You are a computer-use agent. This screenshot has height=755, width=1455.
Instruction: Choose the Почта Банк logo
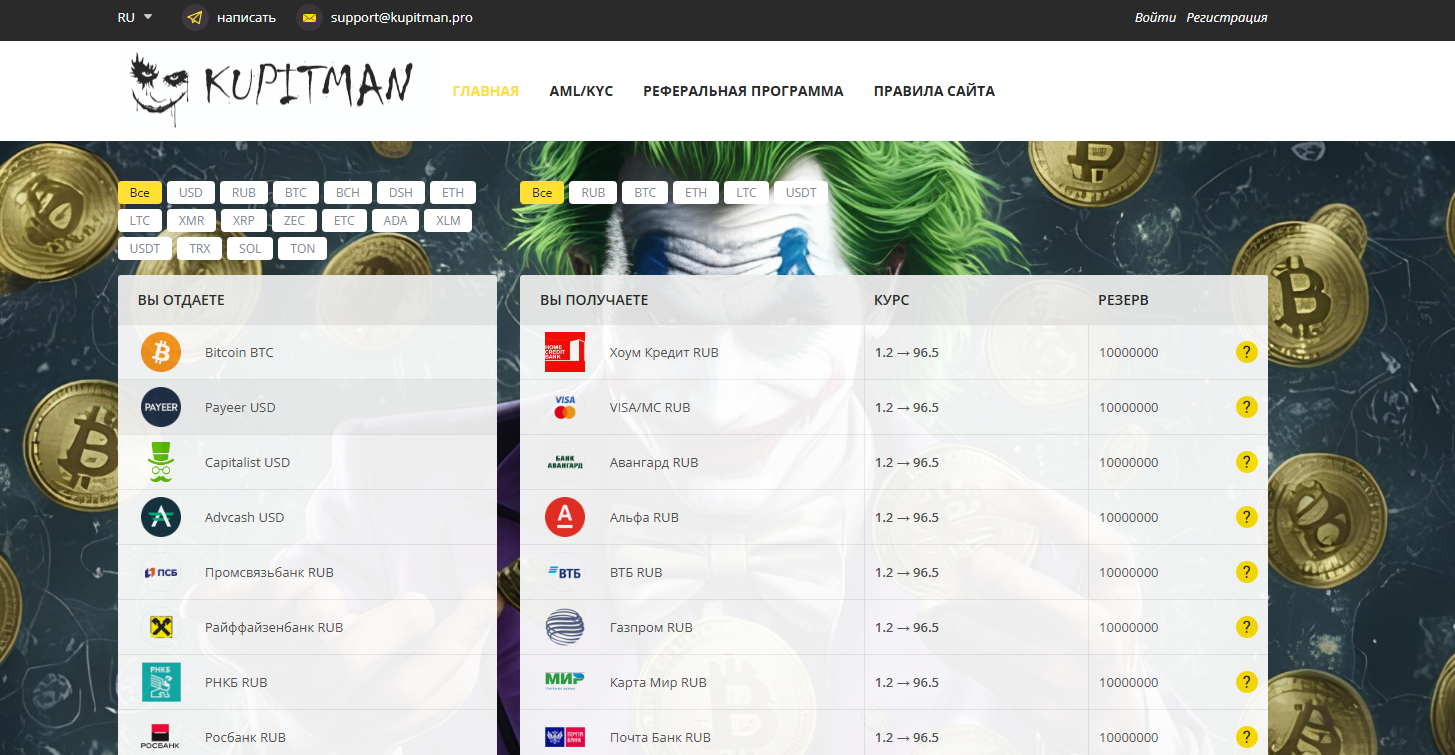point(565,737)
